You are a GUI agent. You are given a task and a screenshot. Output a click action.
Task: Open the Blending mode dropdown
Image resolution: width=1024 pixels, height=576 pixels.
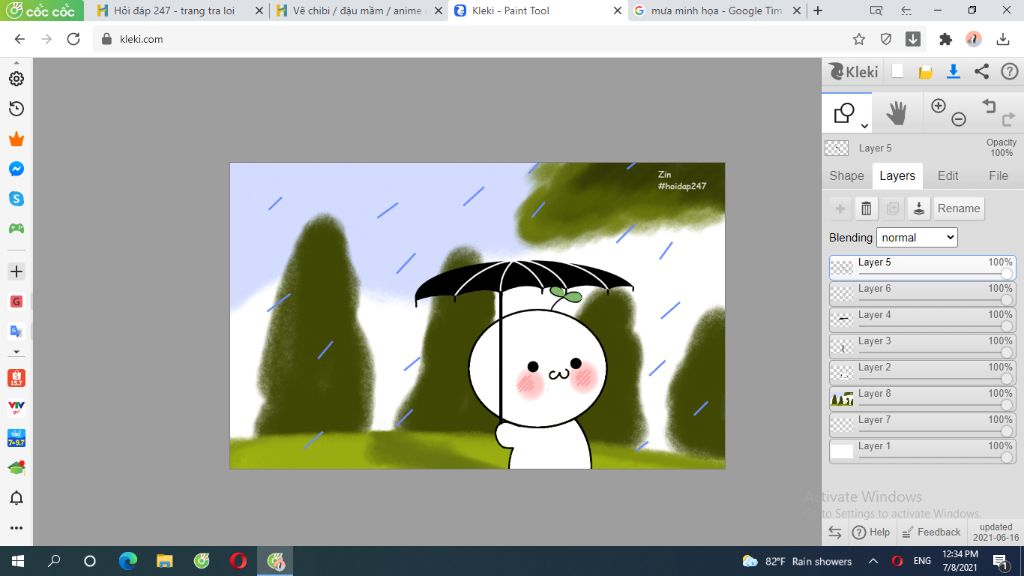(916, 238)
